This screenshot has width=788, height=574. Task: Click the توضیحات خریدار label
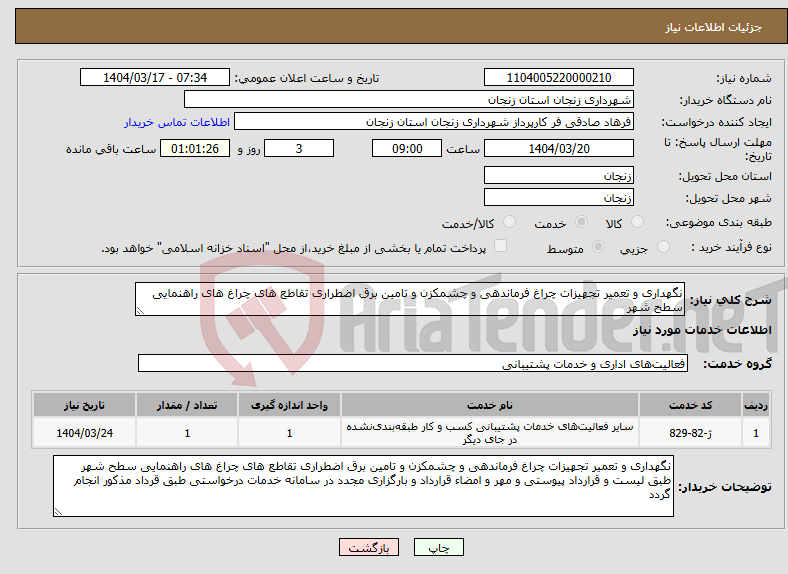[725, 487]
